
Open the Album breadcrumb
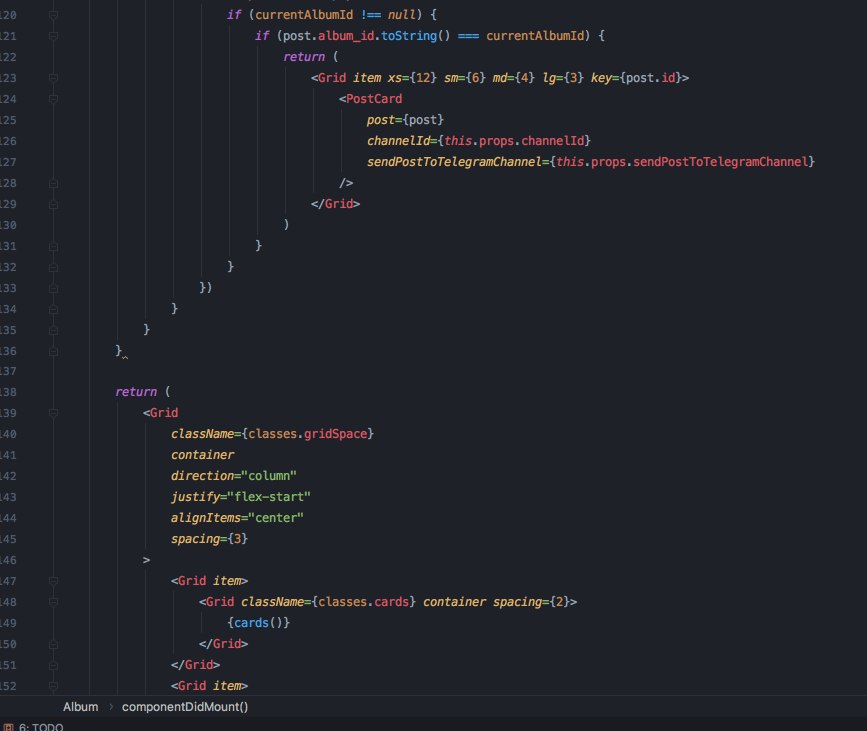[x=80, y=707]
